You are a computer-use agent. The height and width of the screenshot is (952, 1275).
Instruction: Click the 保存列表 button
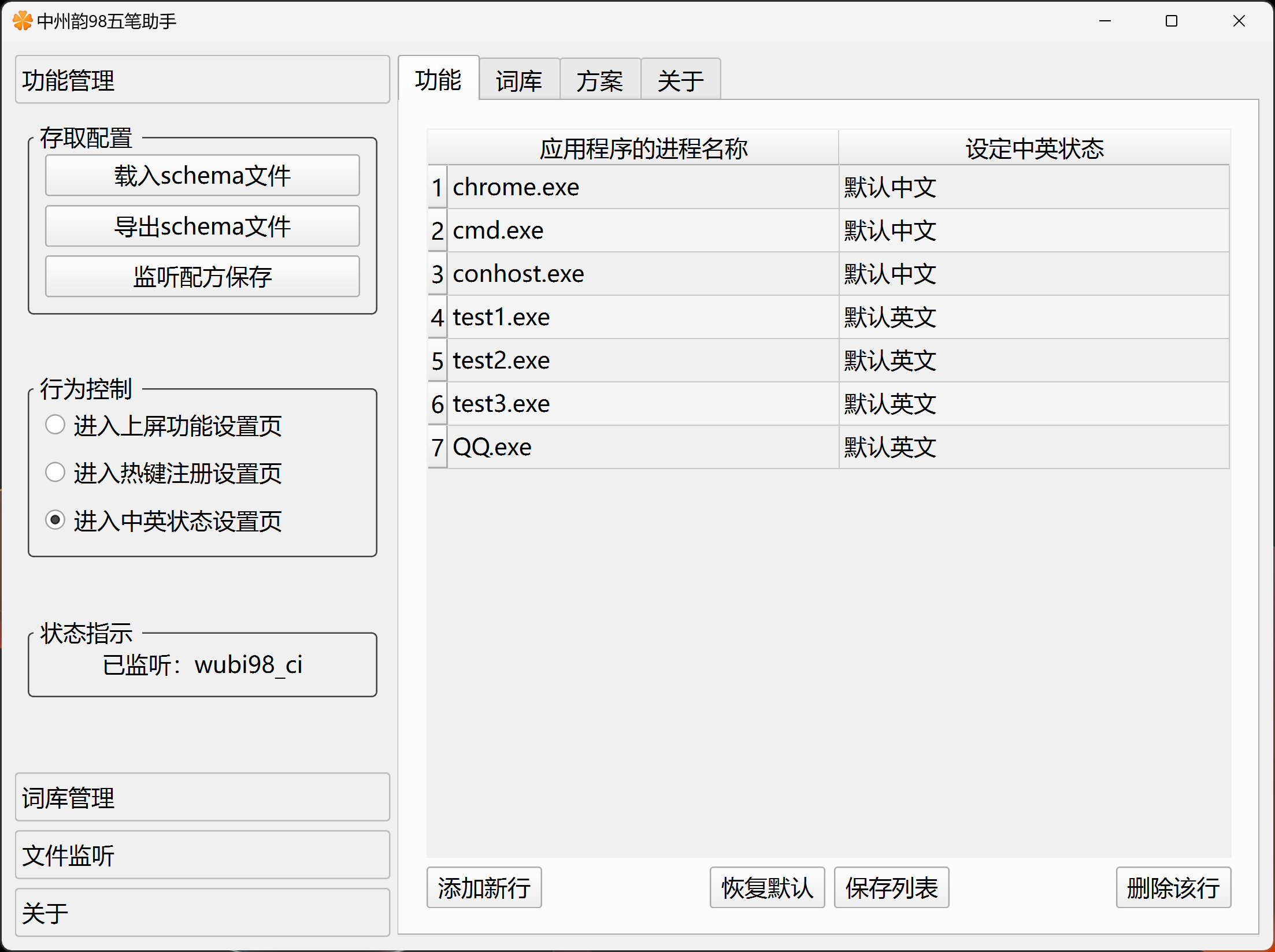click(x=891, y=887)
